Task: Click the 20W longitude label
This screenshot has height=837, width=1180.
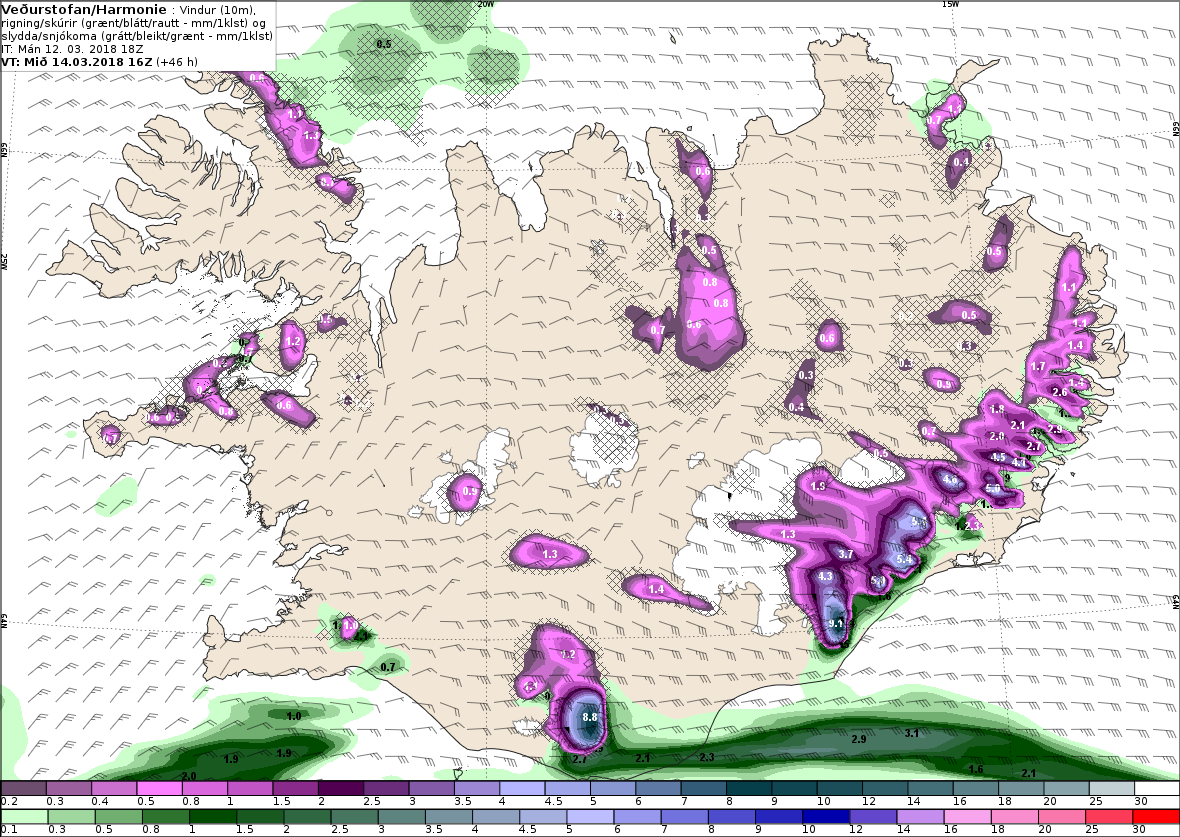Action: point(486,4)
